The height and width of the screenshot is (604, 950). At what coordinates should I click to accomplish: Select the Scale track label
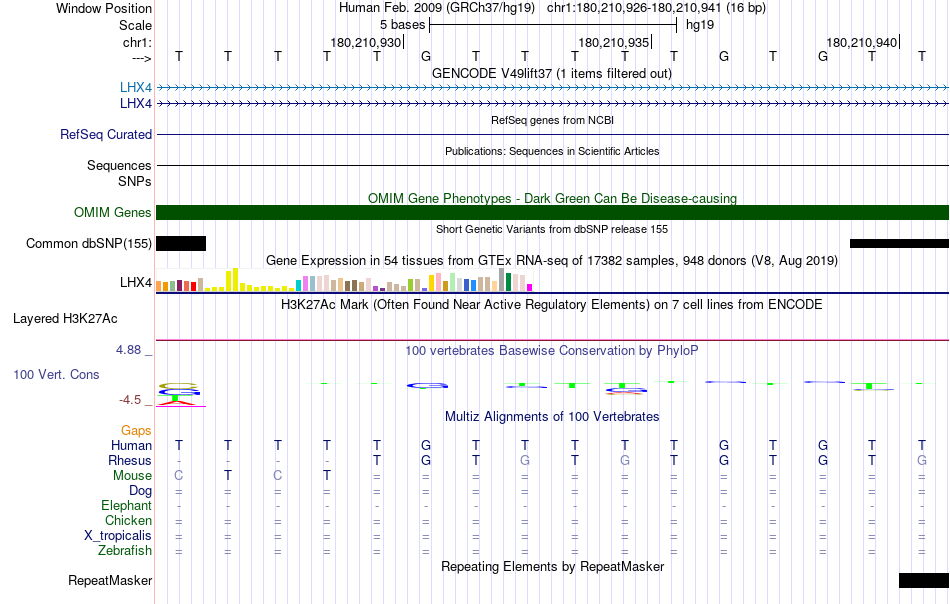(x=135, y=25)
